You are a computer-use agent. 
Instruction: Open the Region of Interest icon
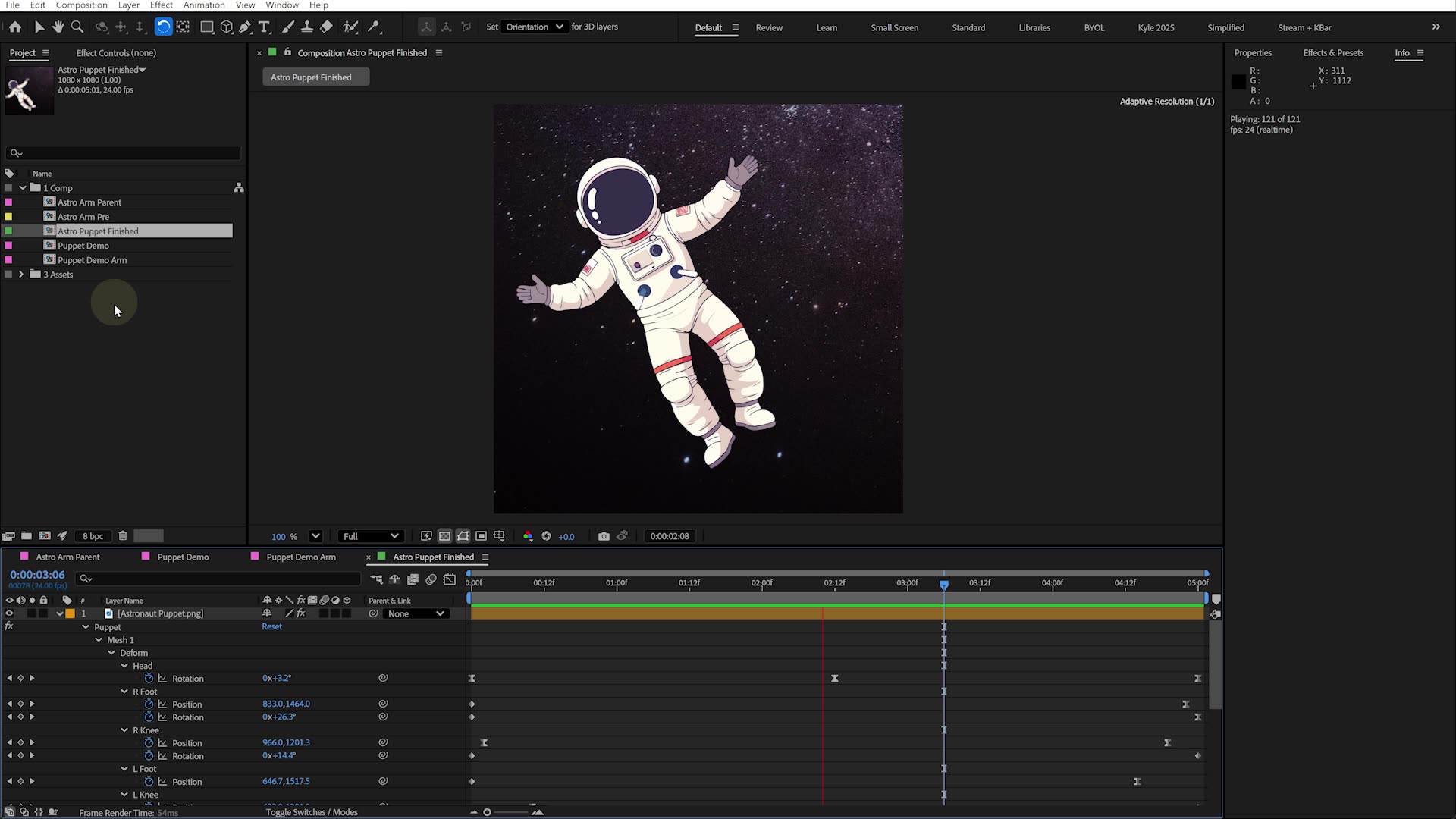(481, 536)
